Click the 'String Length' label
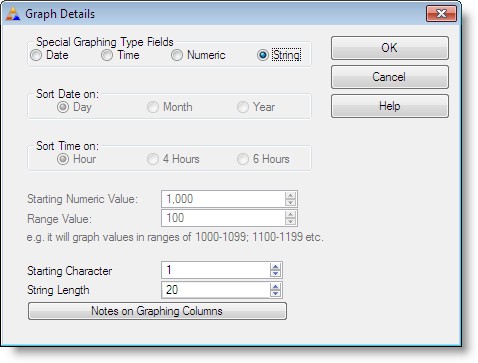 tap(58, 290)
